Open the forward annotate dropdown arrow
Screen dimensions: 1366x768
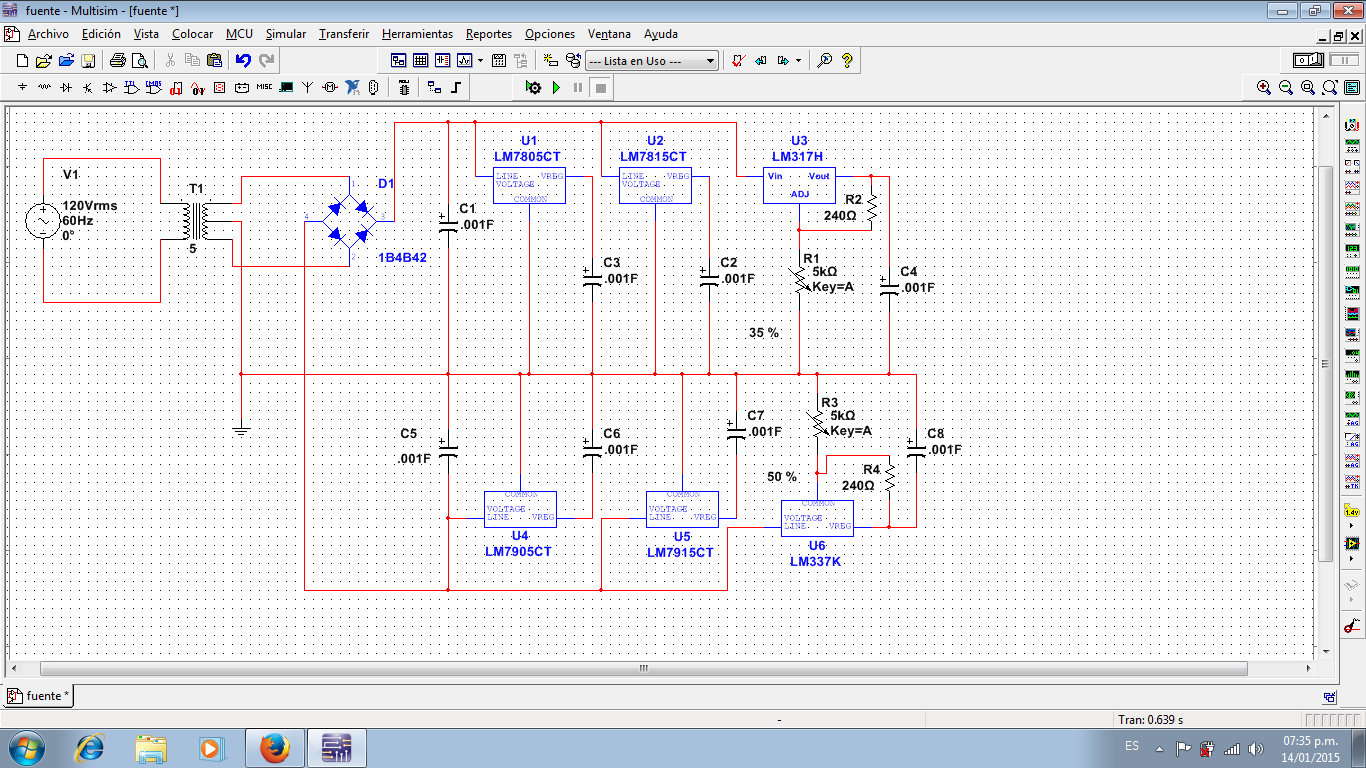(x=798, y=61)
